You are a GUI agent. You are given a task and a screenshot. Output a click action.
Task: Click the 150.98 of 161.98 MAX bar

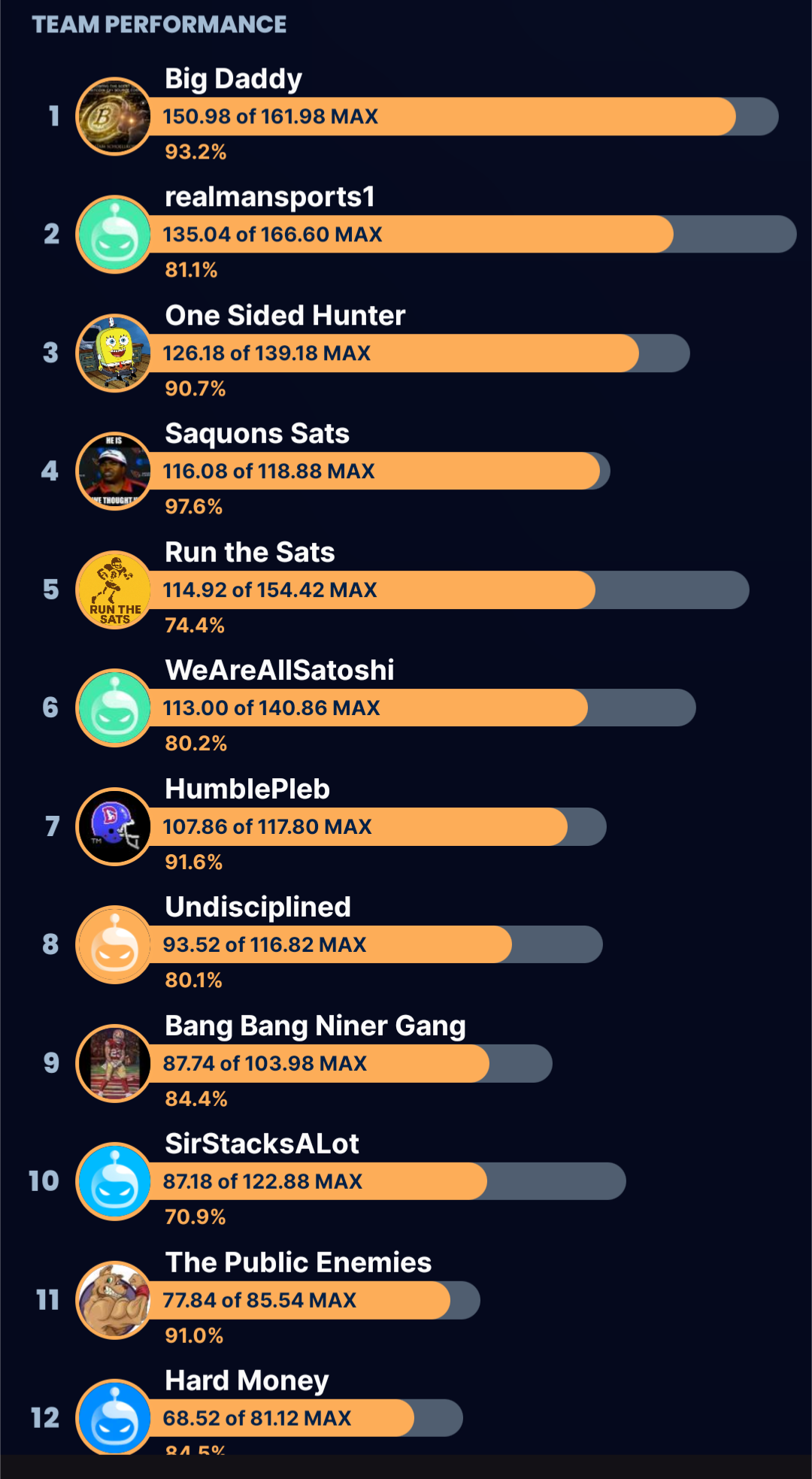pyautogui.click(x=451, y=117)
